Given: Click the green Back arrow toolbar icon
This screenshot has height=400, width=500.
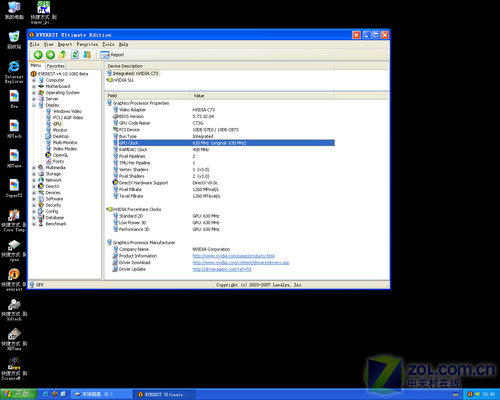Looking at the screenshot, I should click(38, 55).
